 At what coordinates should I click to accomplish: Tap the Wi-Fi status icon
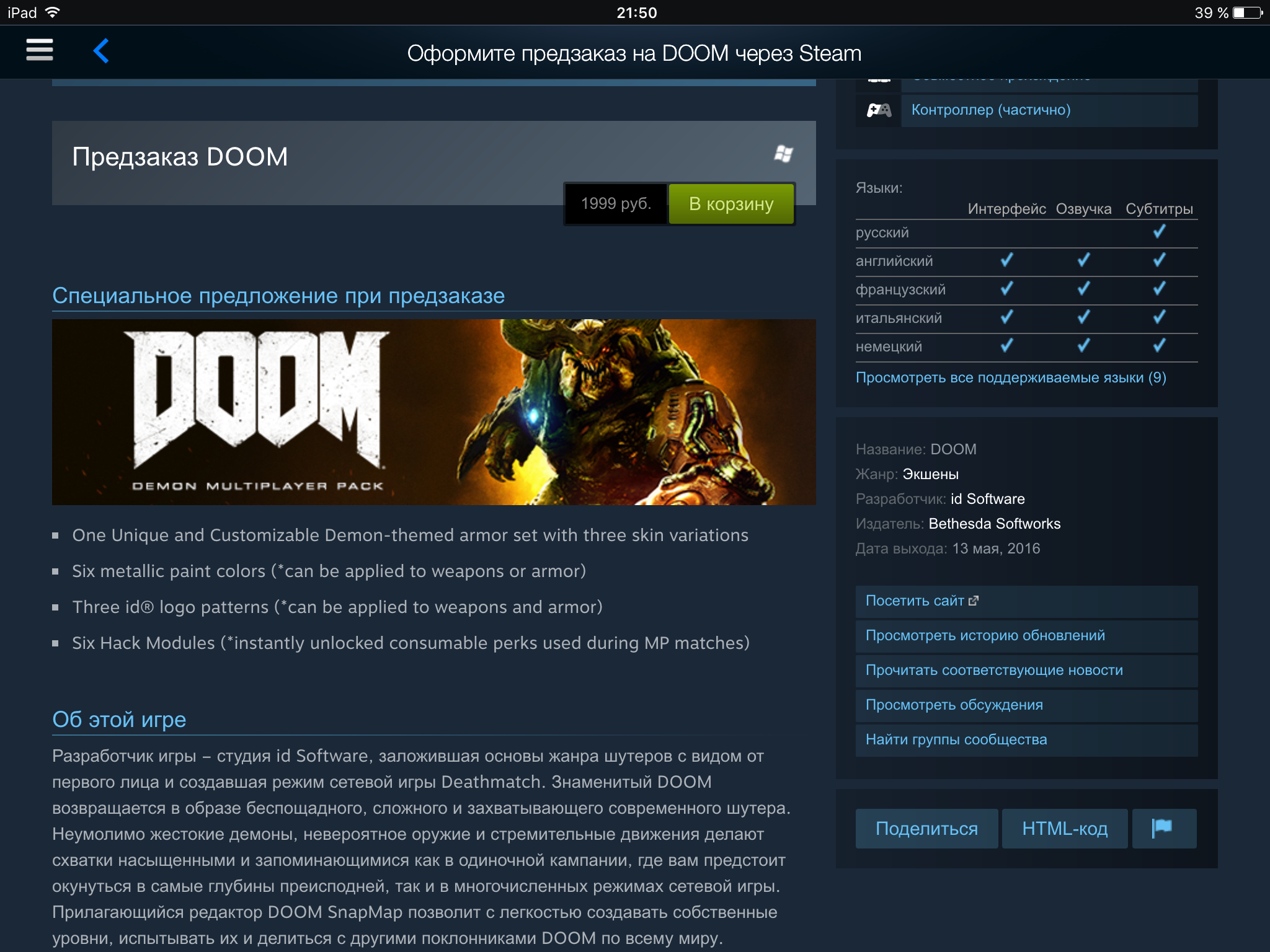[53, 12]
